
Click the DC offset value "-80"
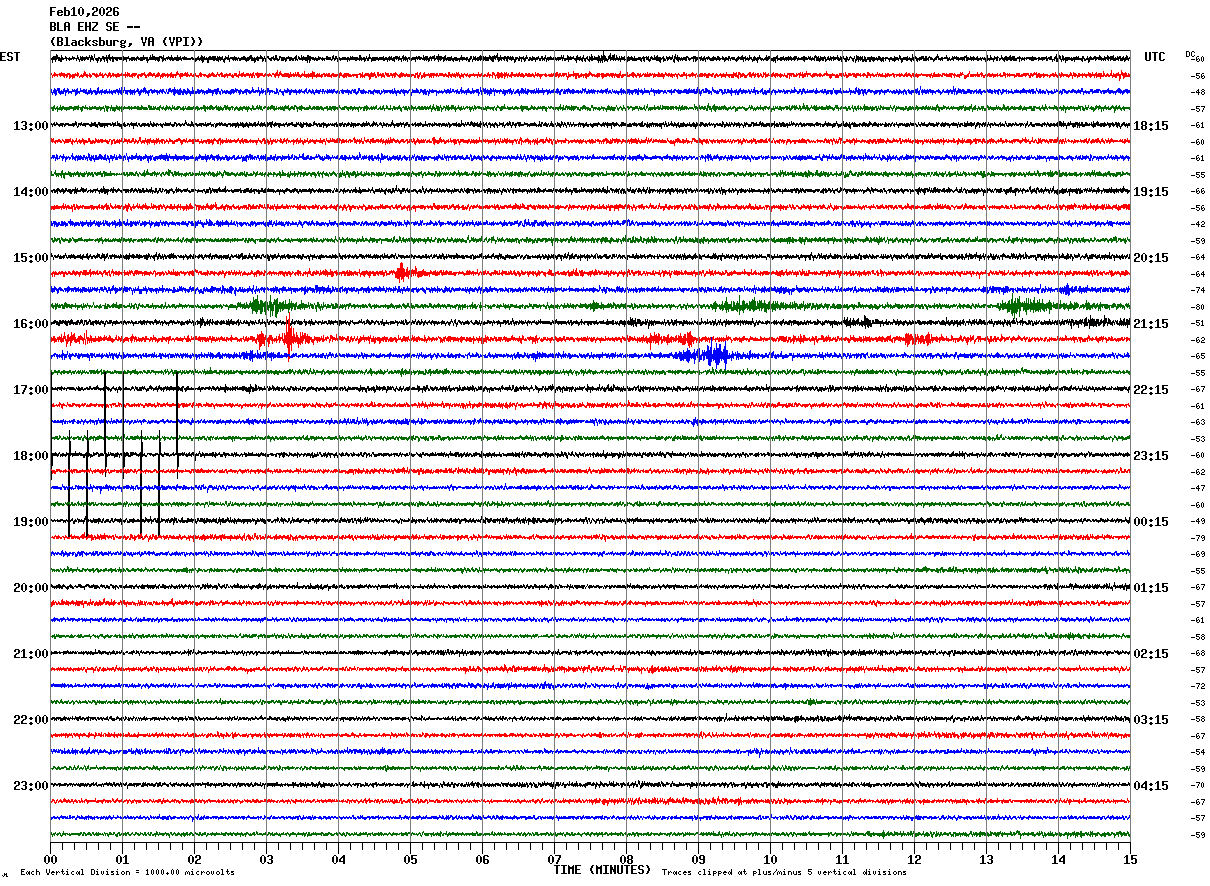[x=1198, y=307]
